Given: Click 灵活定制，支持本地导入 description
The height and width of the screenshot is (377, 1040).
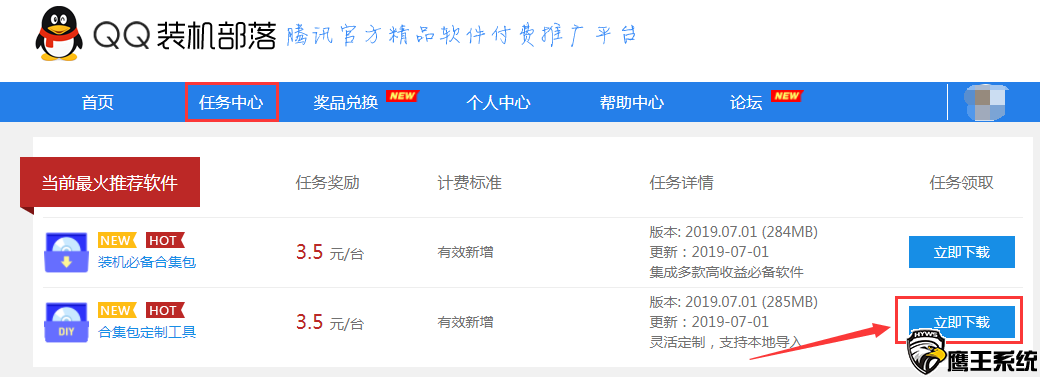Looking at the screenshot, I should (x=726, y=342).
